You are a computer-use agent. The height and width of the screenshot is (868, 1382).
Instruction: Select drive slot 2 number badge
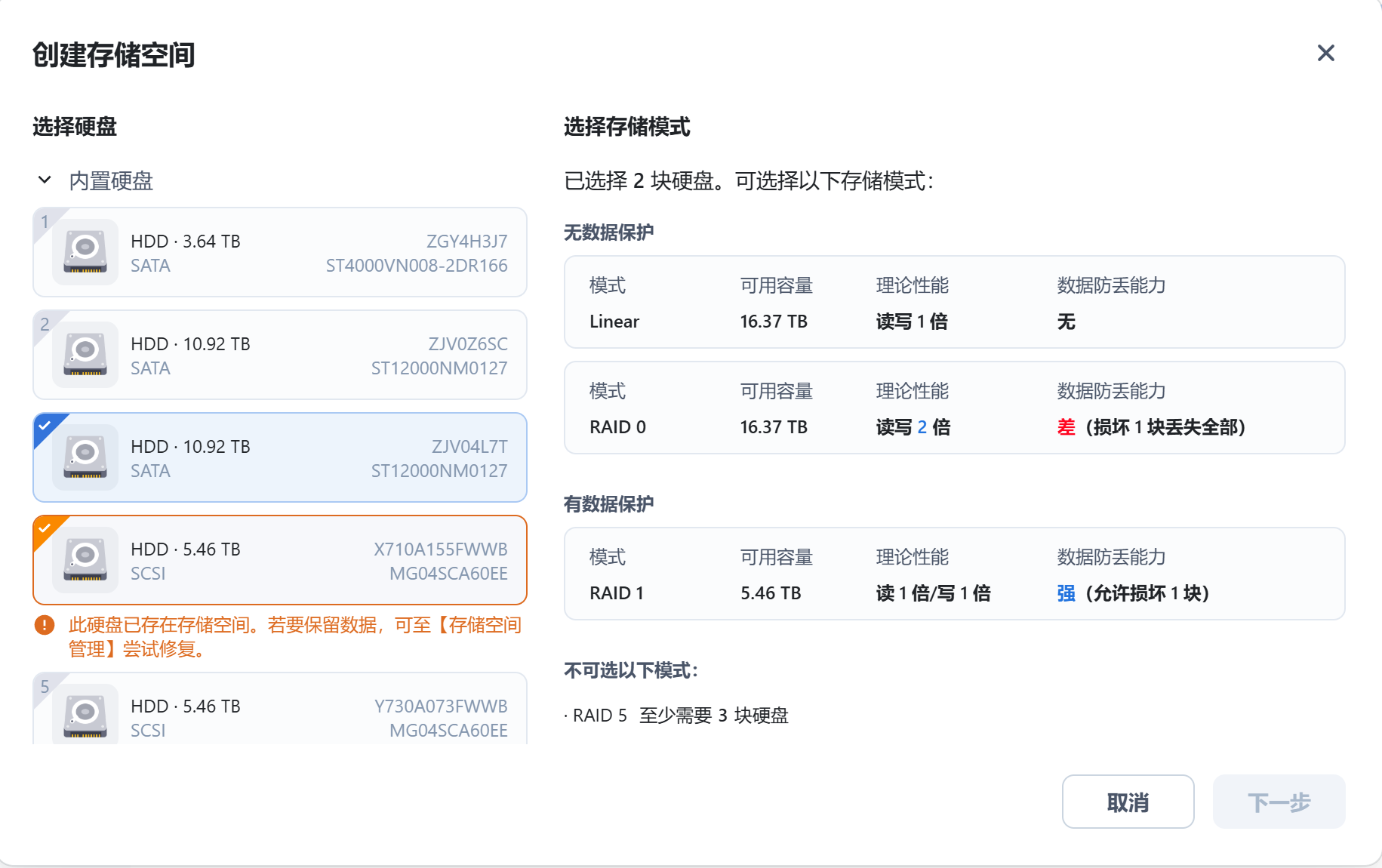point(45,324)
